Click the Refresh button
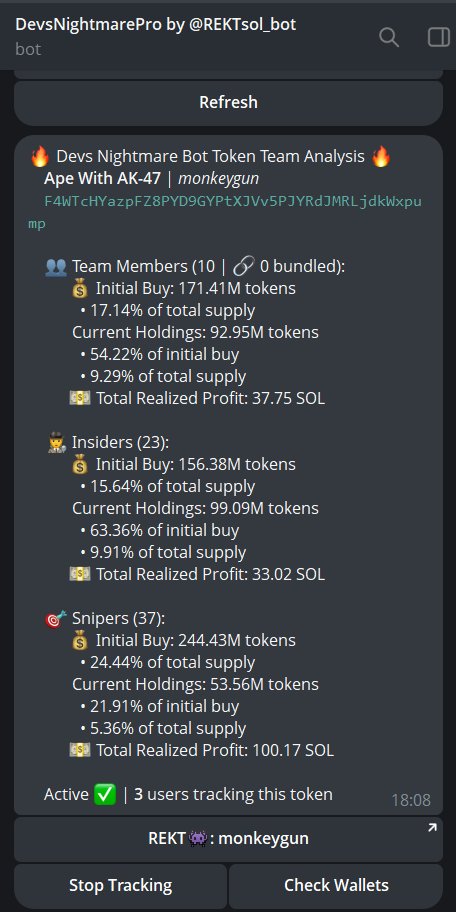The width and height of the screenshot is (456, 912). click(228, 102)
